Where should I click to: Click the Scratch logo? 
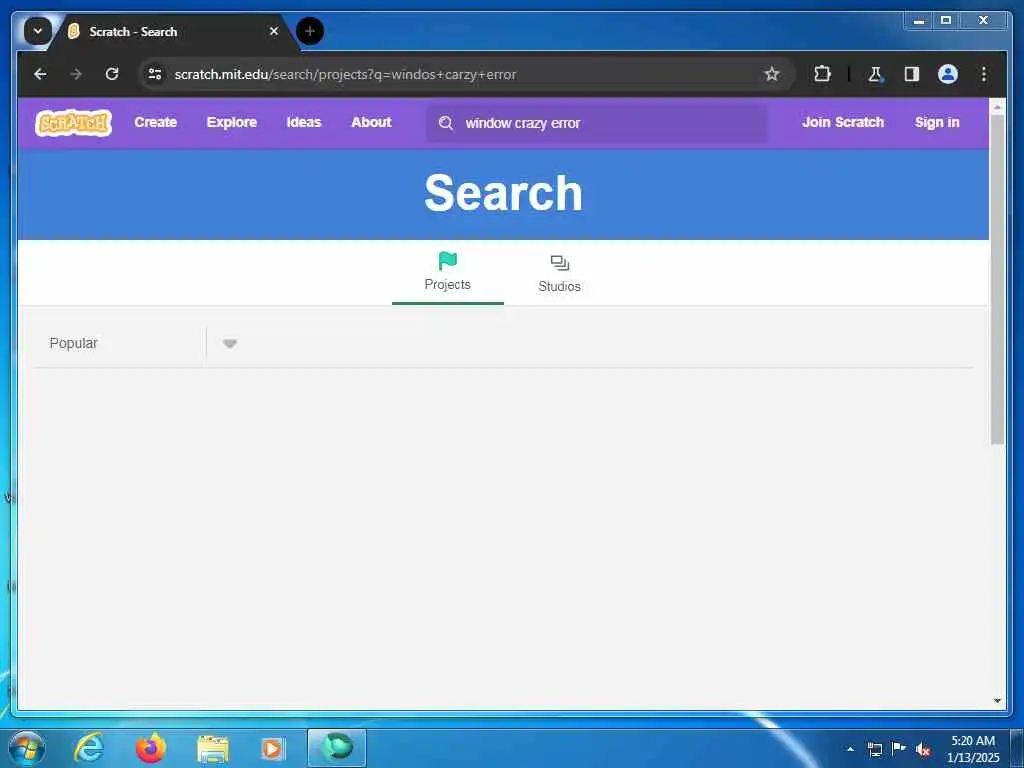coord(74,123)
